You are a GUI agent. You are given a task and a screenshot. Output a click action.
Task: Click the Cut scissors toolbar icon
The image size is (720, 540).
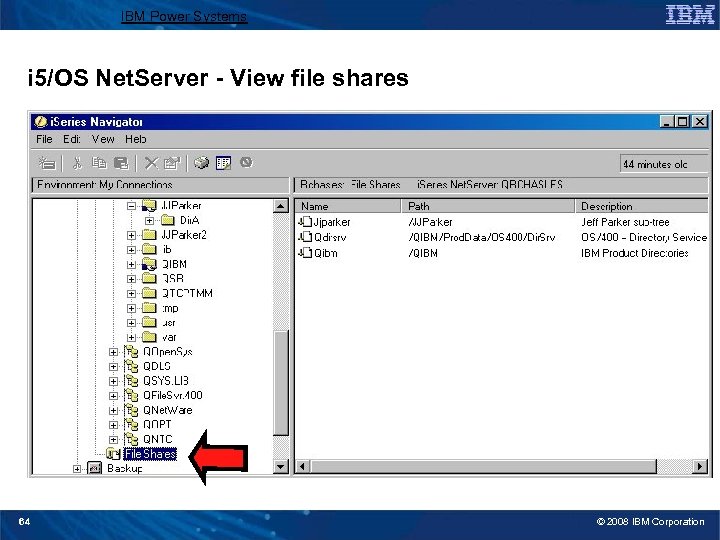(x=77, y=163)
